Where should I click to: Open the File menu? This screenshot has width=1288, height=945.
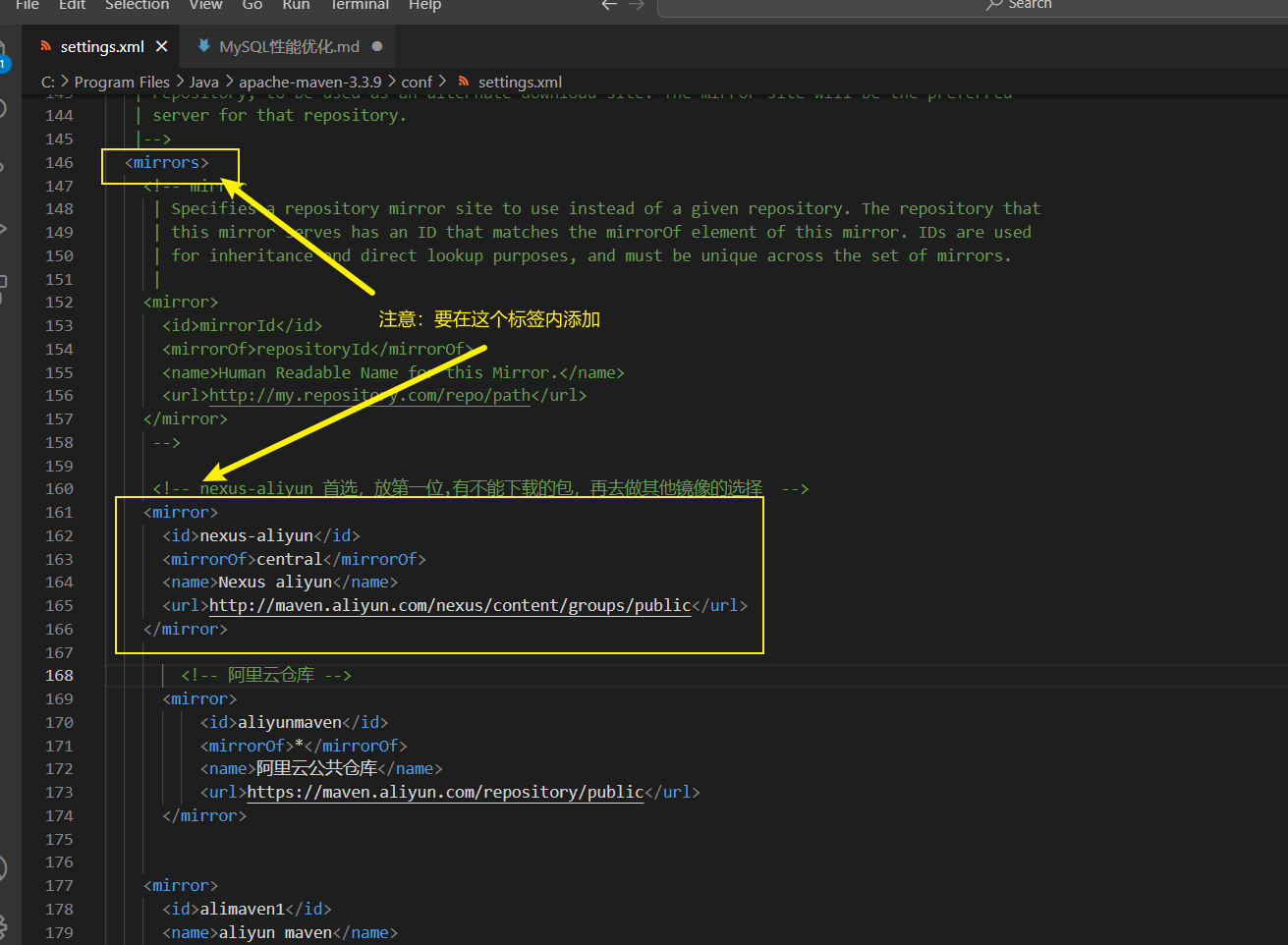pyautogui.click(x=28, y=4)
